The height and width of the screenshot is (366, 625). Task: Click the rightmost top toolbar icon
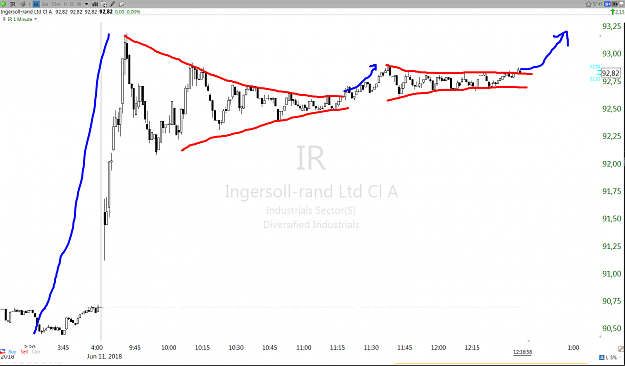621,4
